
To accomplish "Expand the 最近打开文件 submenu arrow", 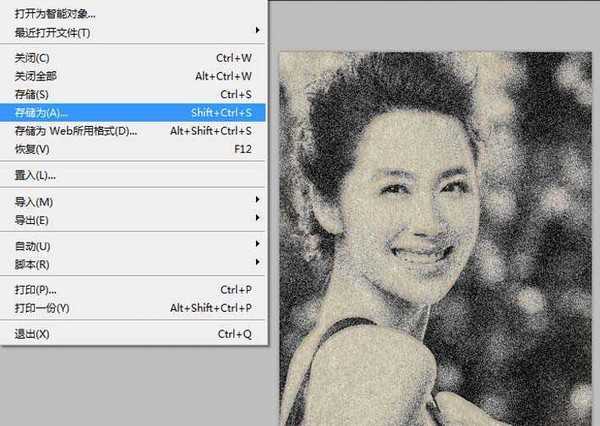I will [258, 33].
